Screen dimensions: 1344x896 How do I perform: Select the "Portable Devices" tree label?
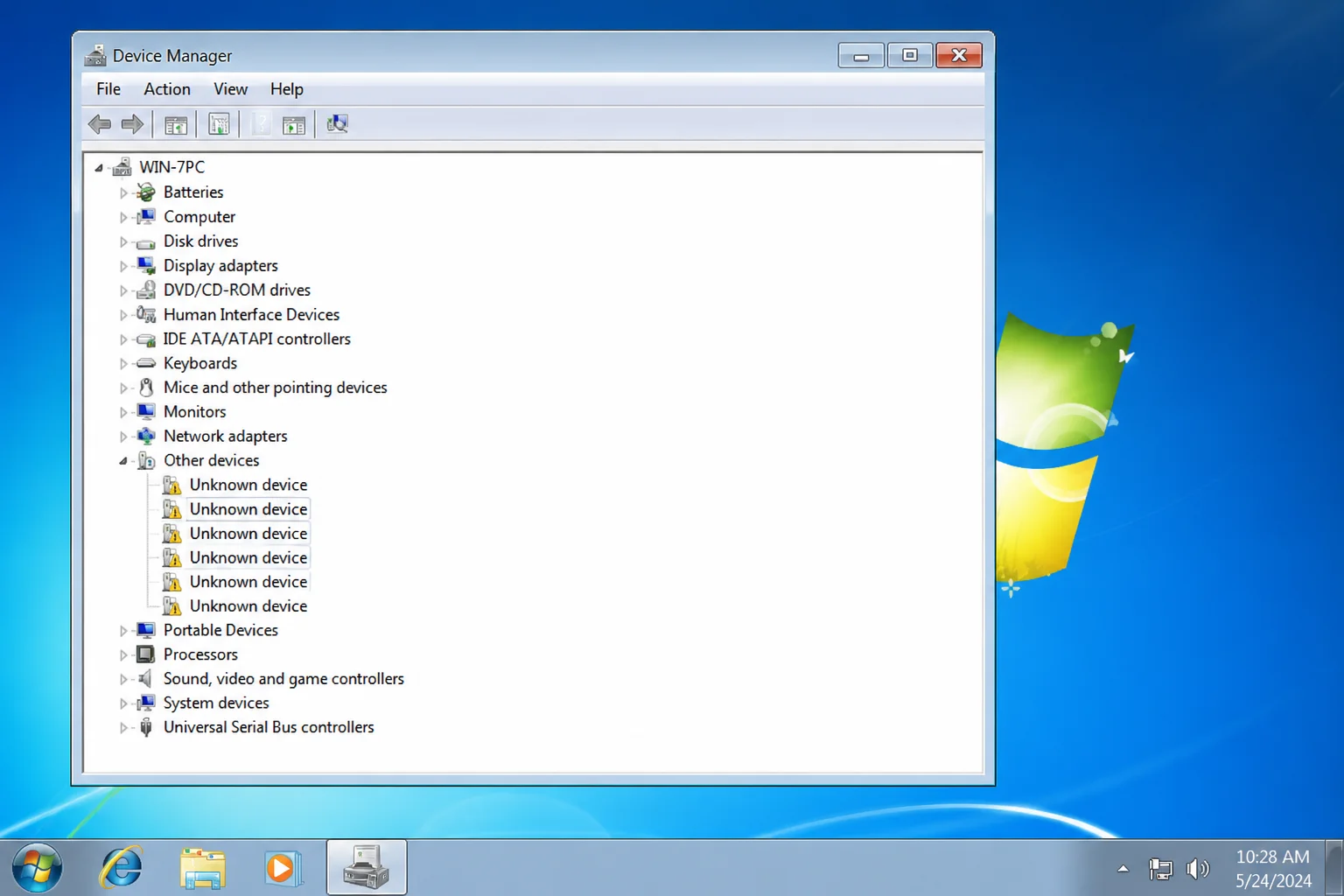coord(220,630)
